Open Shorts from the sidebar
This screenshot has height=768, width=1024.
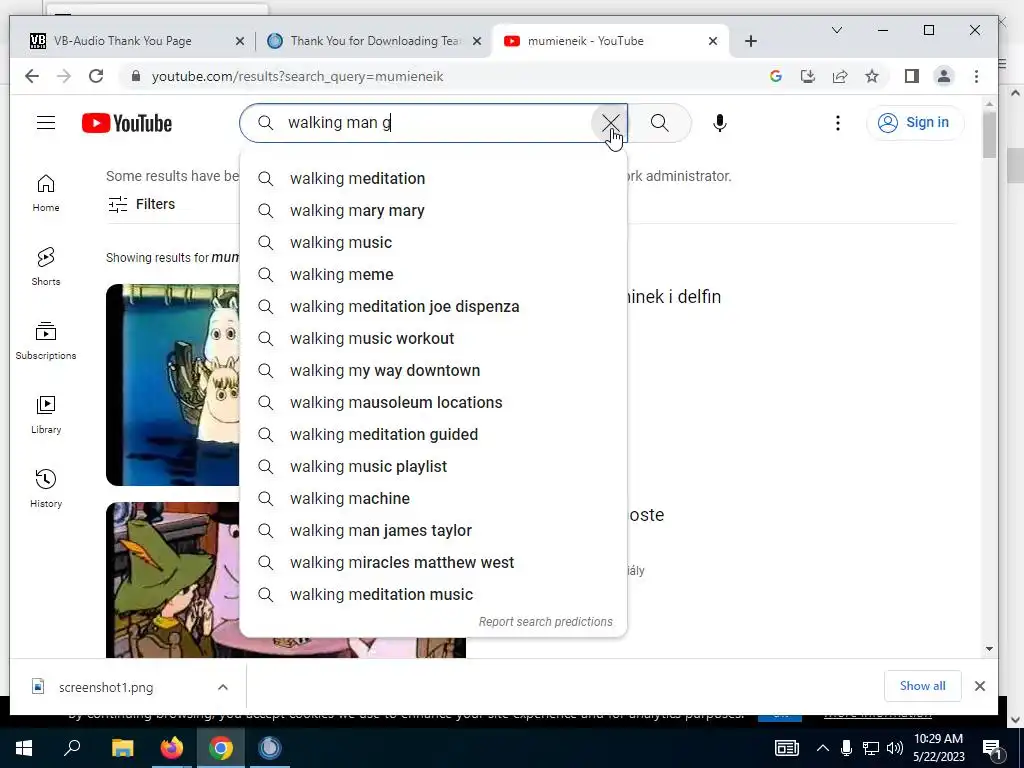click(x=46, y=267)
